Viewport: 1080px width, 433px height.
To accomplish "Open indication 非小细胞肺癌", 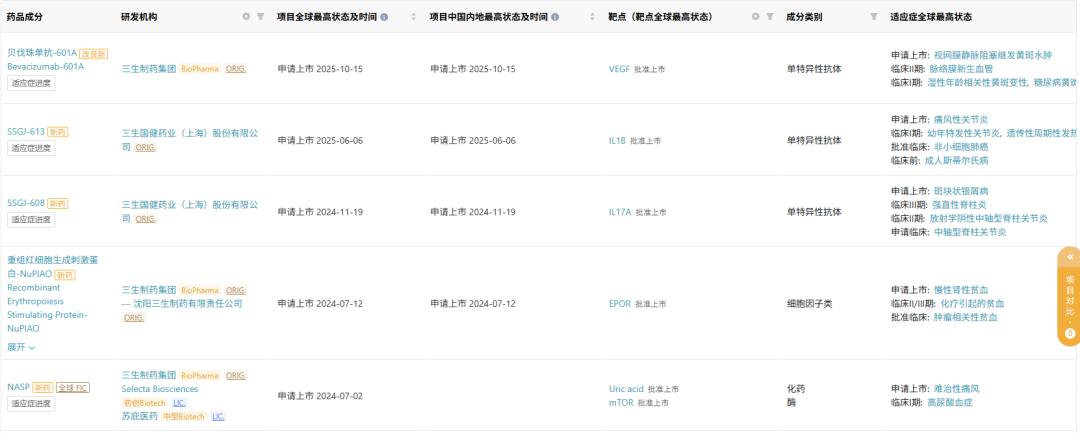I will point(961,147).
